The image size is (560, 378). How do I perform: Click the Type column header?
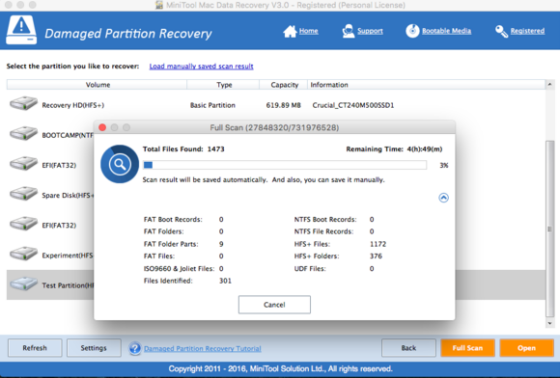point(224,85)
